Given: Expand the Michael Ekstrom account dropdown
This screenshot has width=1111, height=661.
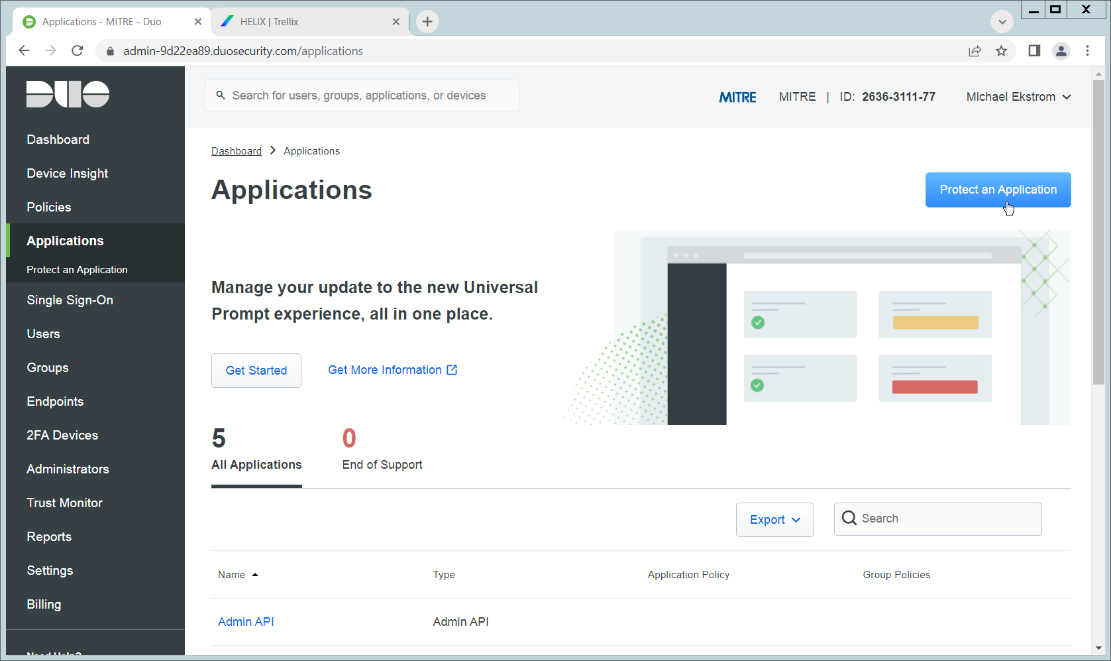Looking at the screenshot, I should 1018,97.
